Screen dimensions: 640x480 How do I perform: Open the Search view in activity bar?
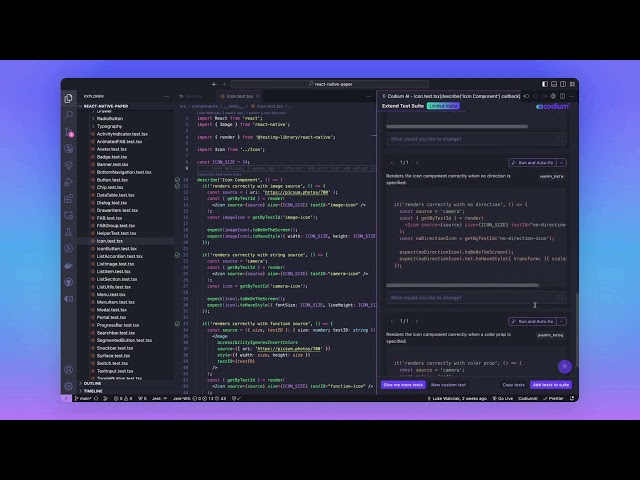69,115
